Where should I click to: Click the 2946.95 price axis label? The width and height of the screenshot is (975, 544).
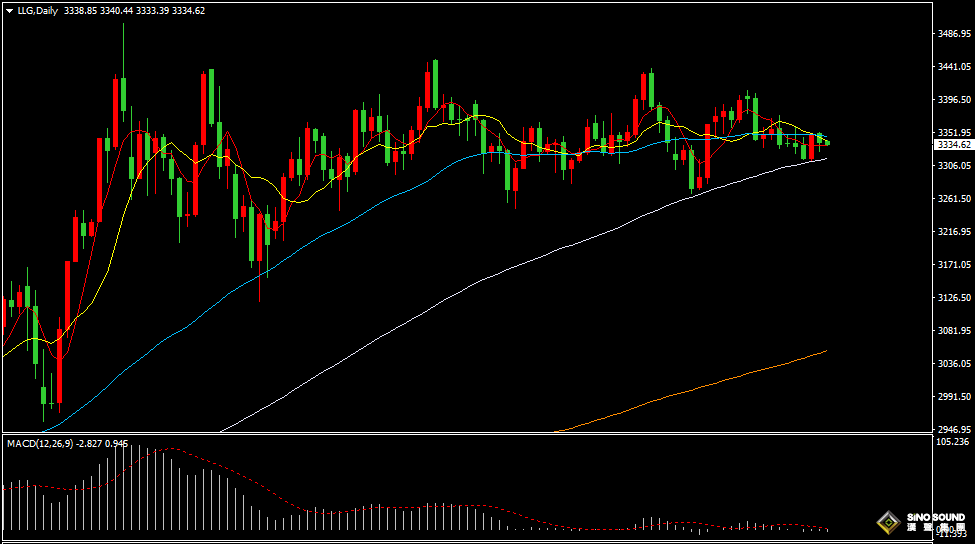[x=954, y=429]
